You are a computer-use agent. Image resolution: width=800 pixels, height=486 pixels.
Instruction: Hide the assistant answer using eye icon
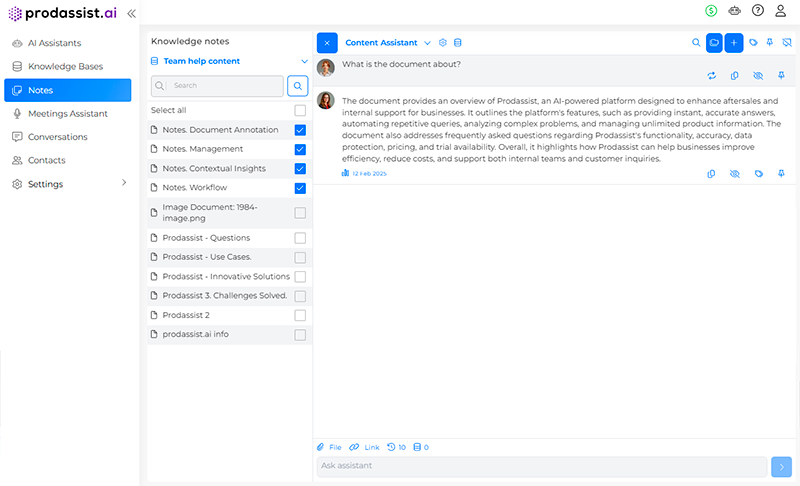coord(734,173)
